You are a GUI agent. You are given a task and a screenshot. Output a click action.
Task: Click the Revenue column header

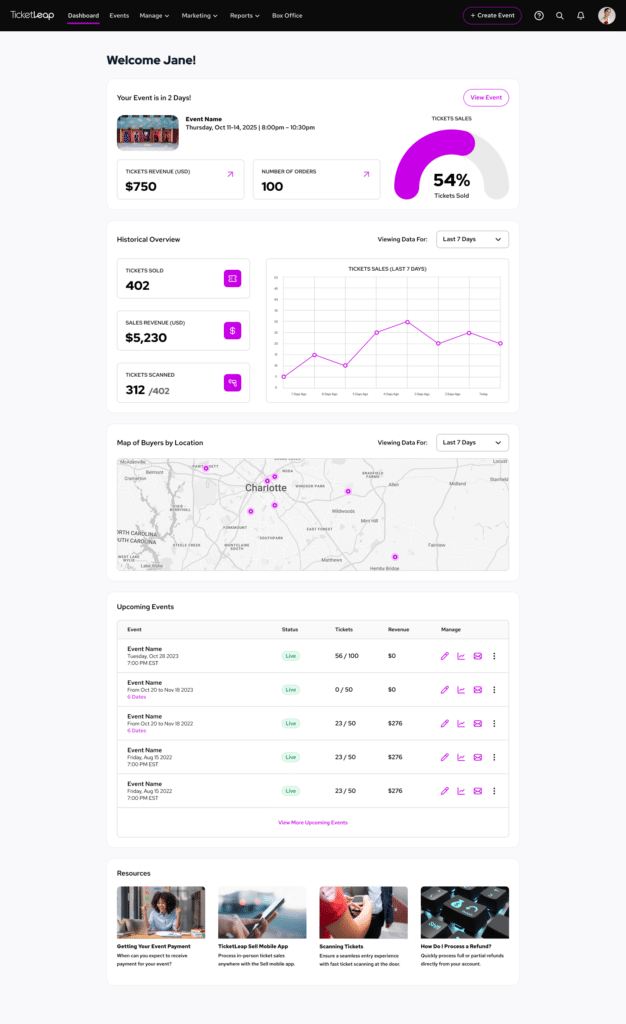click(x=399, y=630)
